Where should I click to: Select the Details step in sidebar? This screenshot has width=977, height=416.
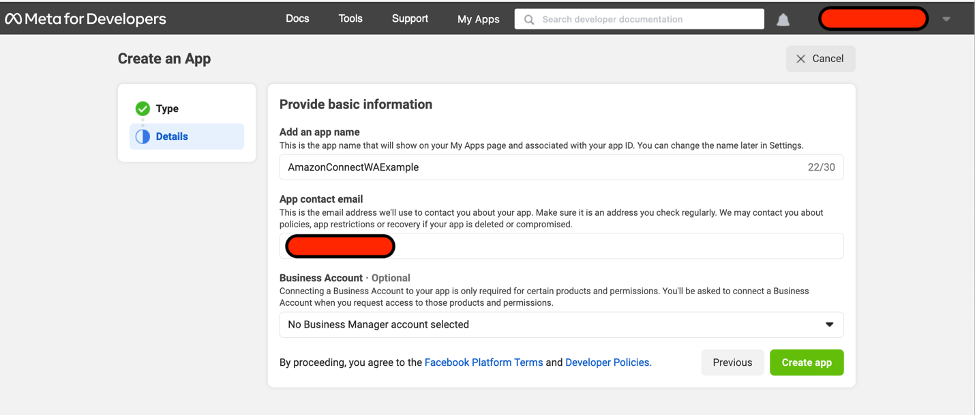point(172,136)
